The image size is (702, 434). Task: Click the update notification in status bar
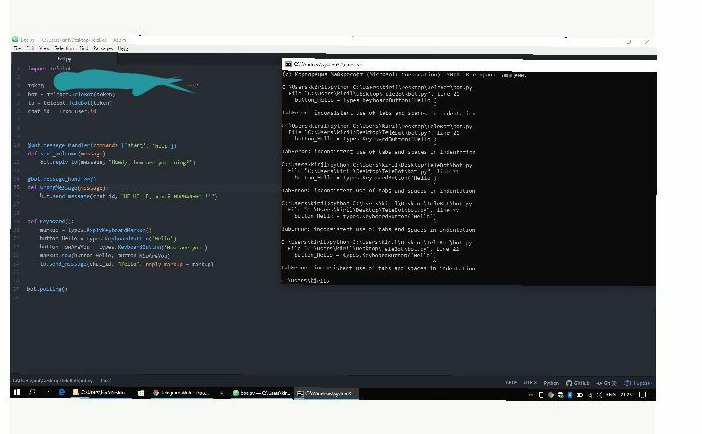tap(638, 382)
